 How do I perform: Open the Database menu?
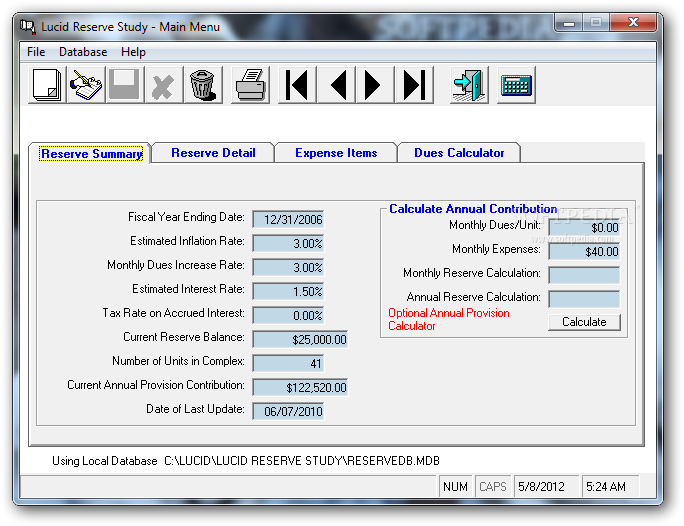(83, 52)
